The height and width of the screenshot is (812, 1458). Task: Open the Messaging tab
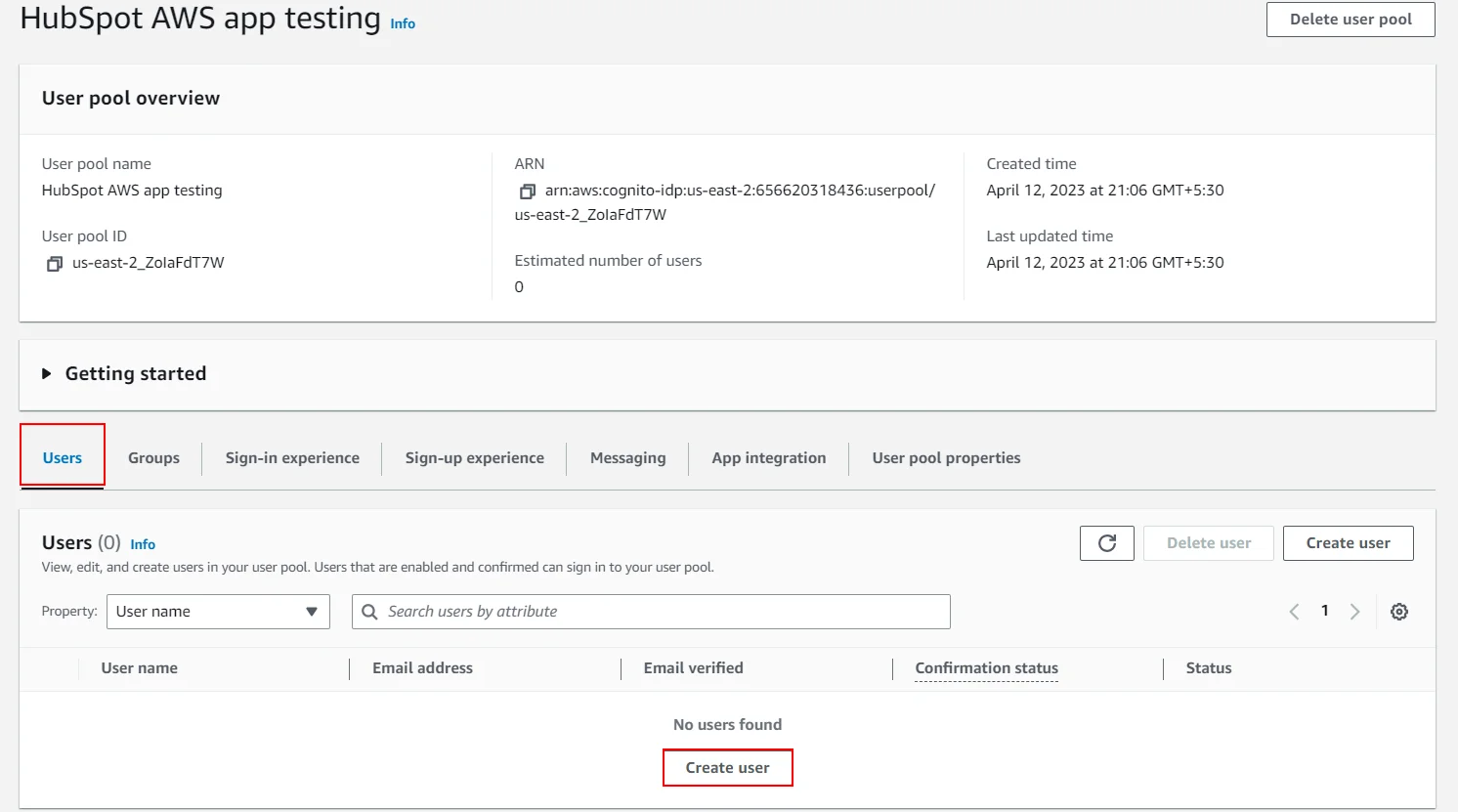pos(628,457)
